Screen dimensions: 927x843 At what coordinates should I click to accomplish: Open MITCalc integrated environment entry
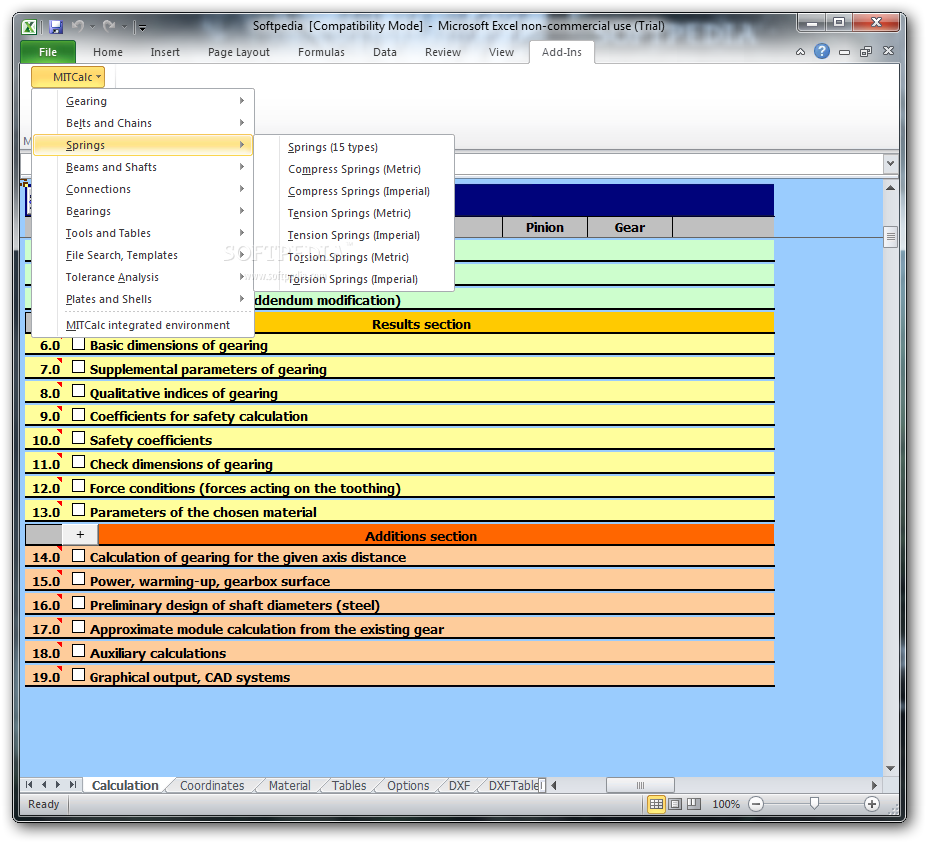[x=144, y=325]
